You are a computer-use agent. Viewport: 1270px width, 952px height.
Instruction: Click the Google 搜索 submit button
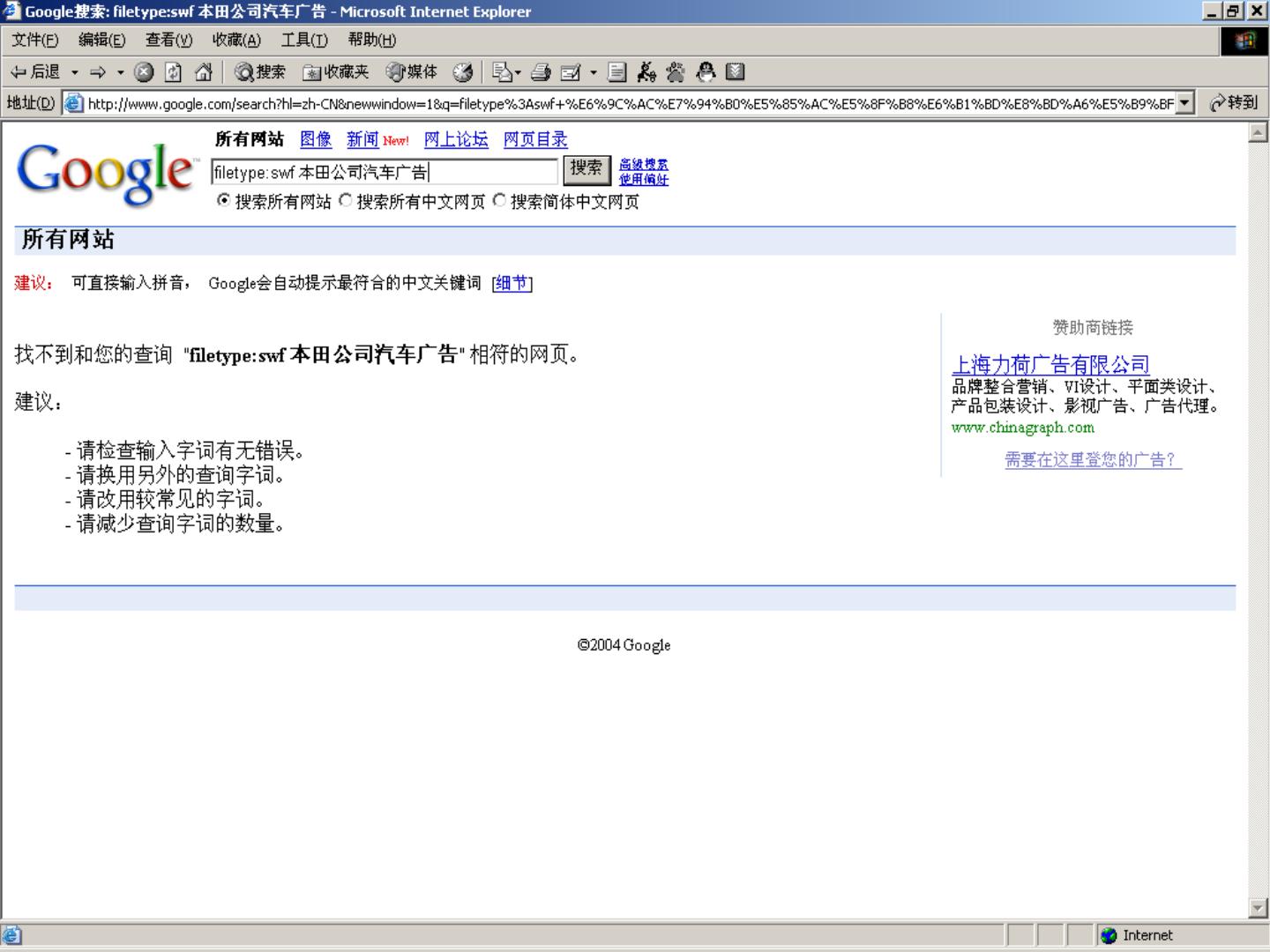click(586, 169)
